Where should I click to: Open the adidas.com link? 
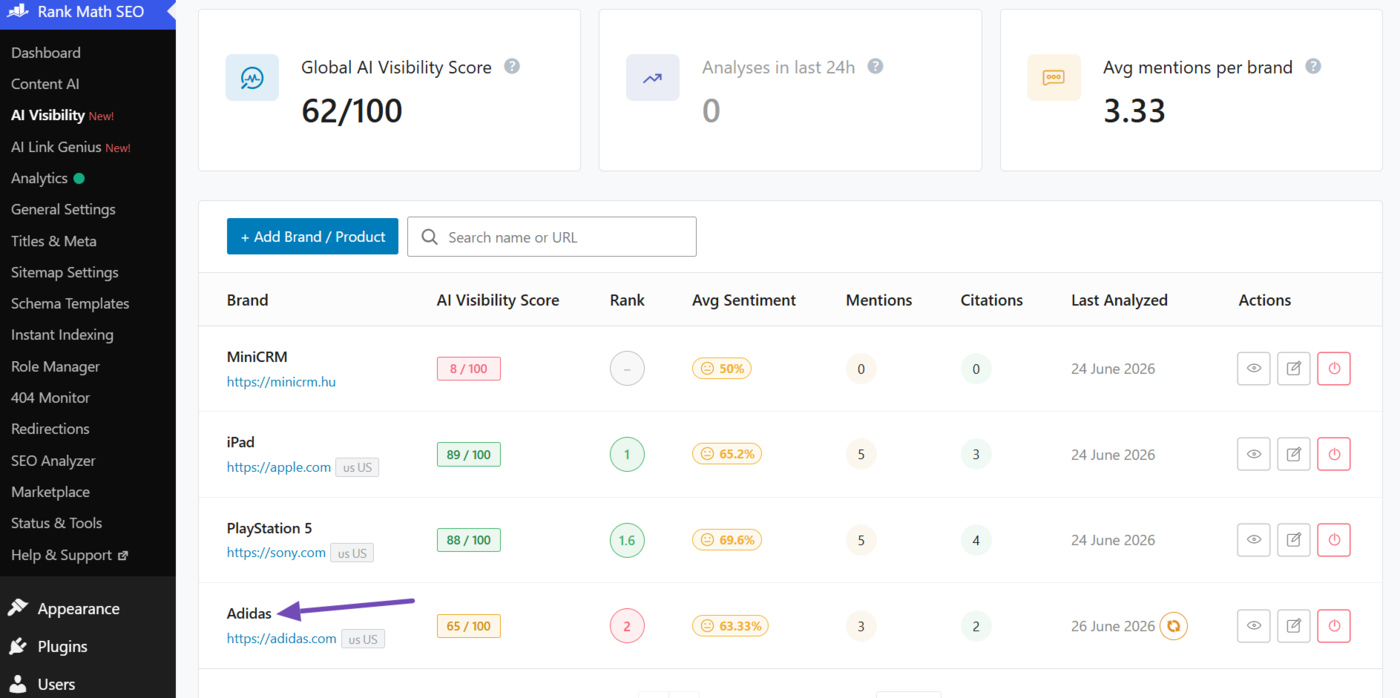click(x=281, y=639)
